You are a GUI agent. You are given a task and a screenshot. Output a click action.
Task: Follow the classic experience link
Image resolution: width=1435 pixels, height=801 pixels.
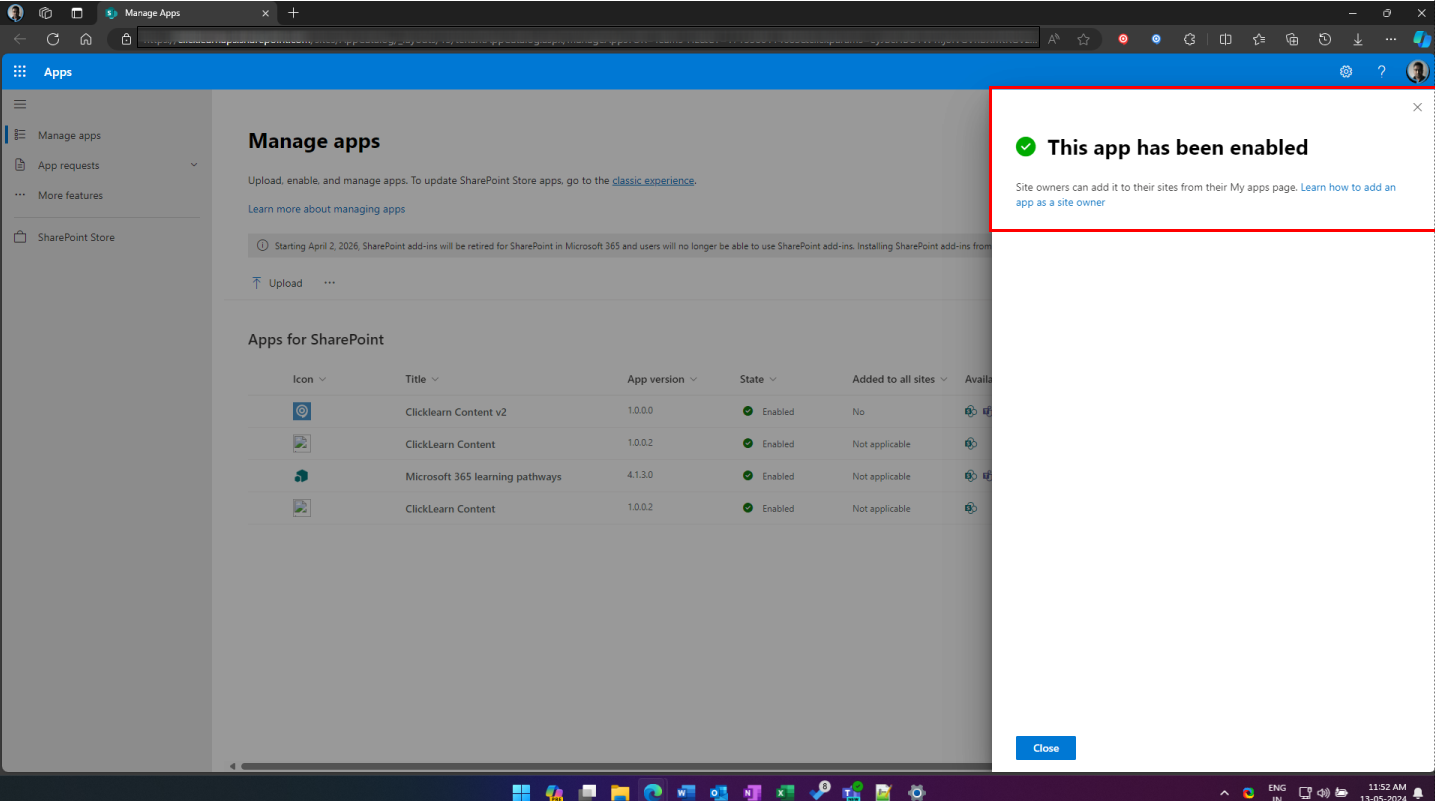click(653, 181)
